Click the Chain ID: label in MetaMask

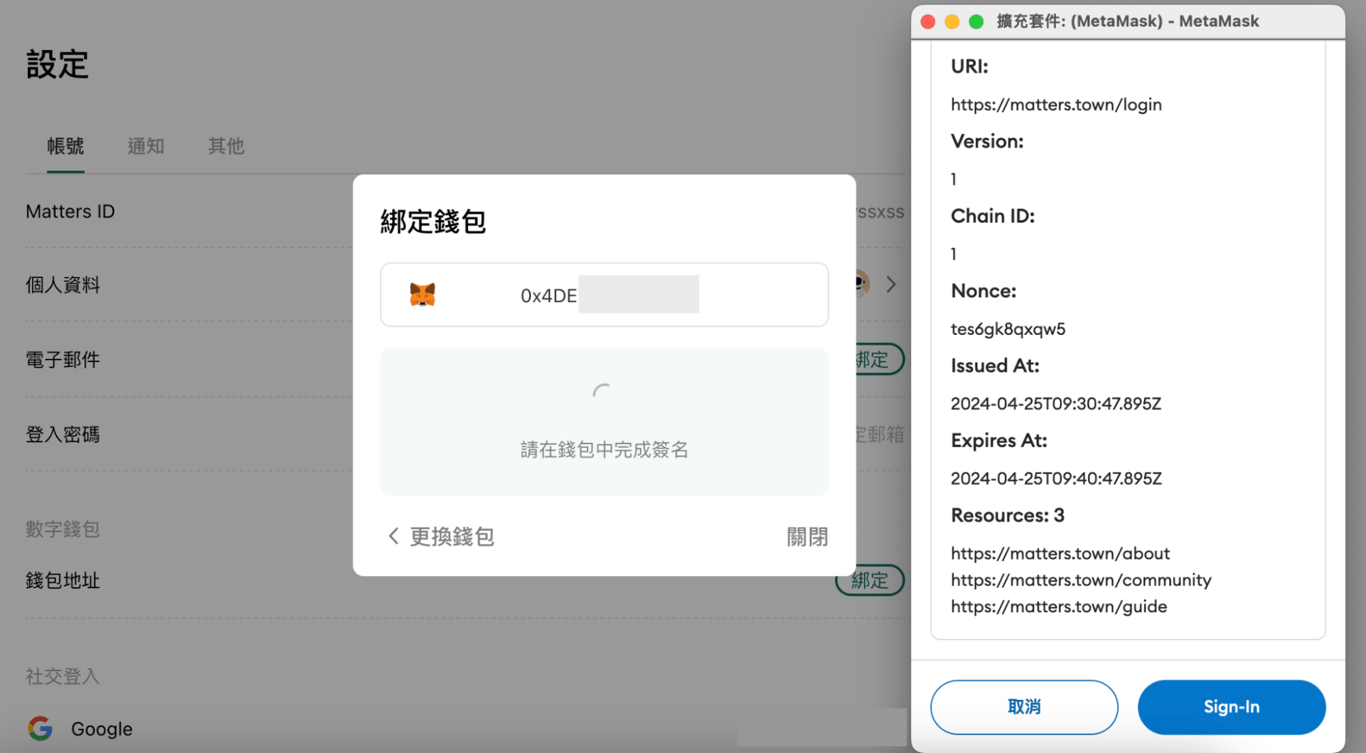click(x=993, y=216)
